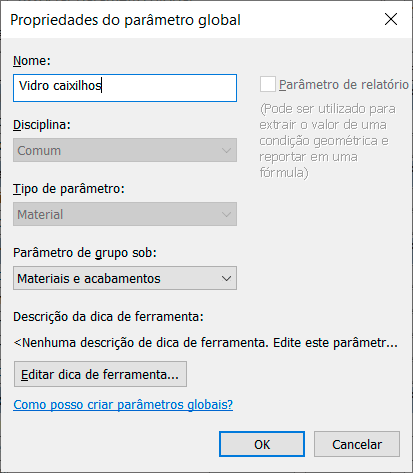Open Editar dica de ferramenta button
413x473 pixels.
(x=100, y=374)
